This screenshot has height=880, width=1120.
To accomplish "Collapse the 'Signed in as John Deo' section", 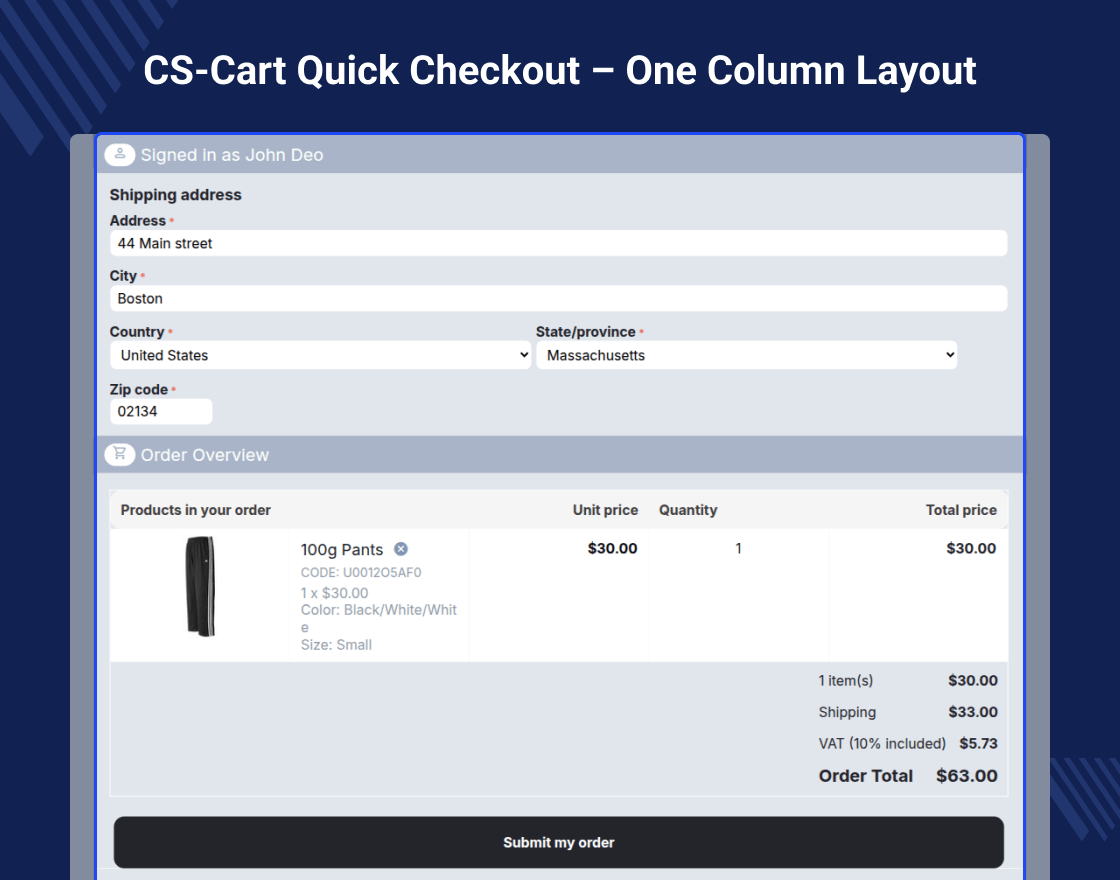I will coord(232,155).
